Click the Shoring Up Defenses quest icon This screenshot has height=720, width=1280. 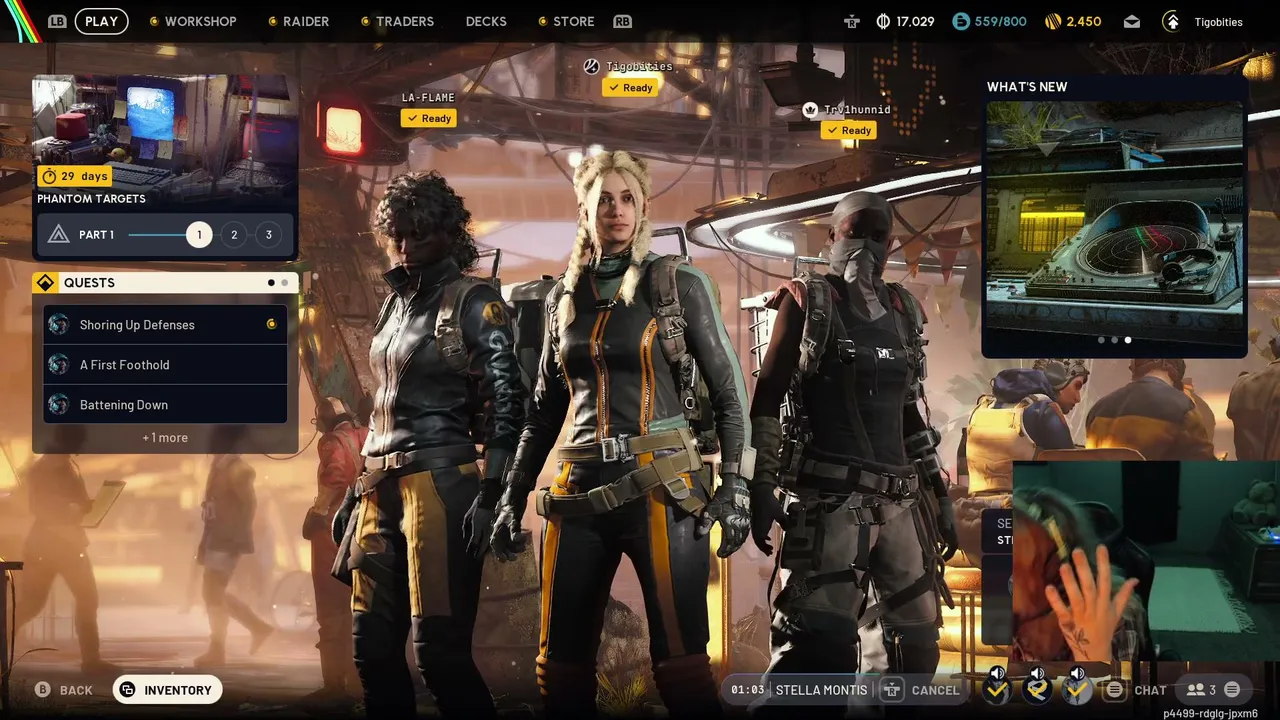pyautogui.click(x=59, y=325)
